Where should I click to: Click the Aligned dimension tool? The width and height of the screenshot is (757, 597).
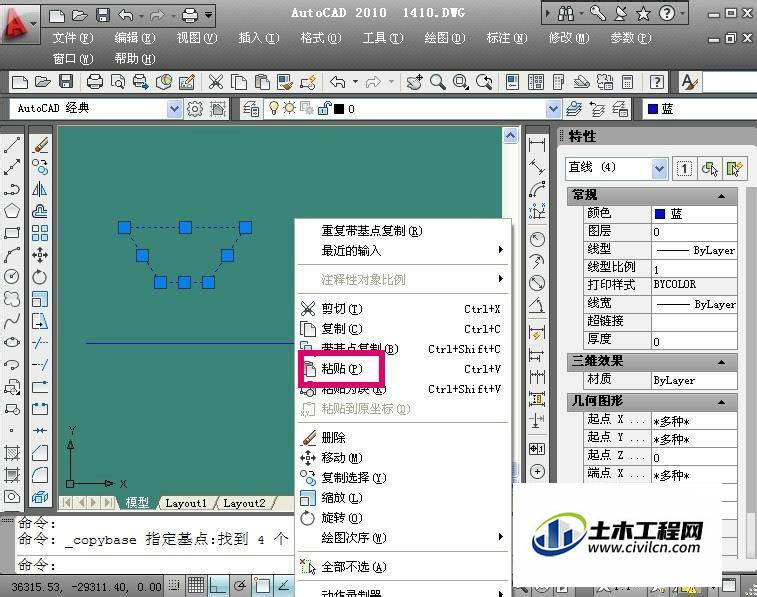(x=537, y=167)
